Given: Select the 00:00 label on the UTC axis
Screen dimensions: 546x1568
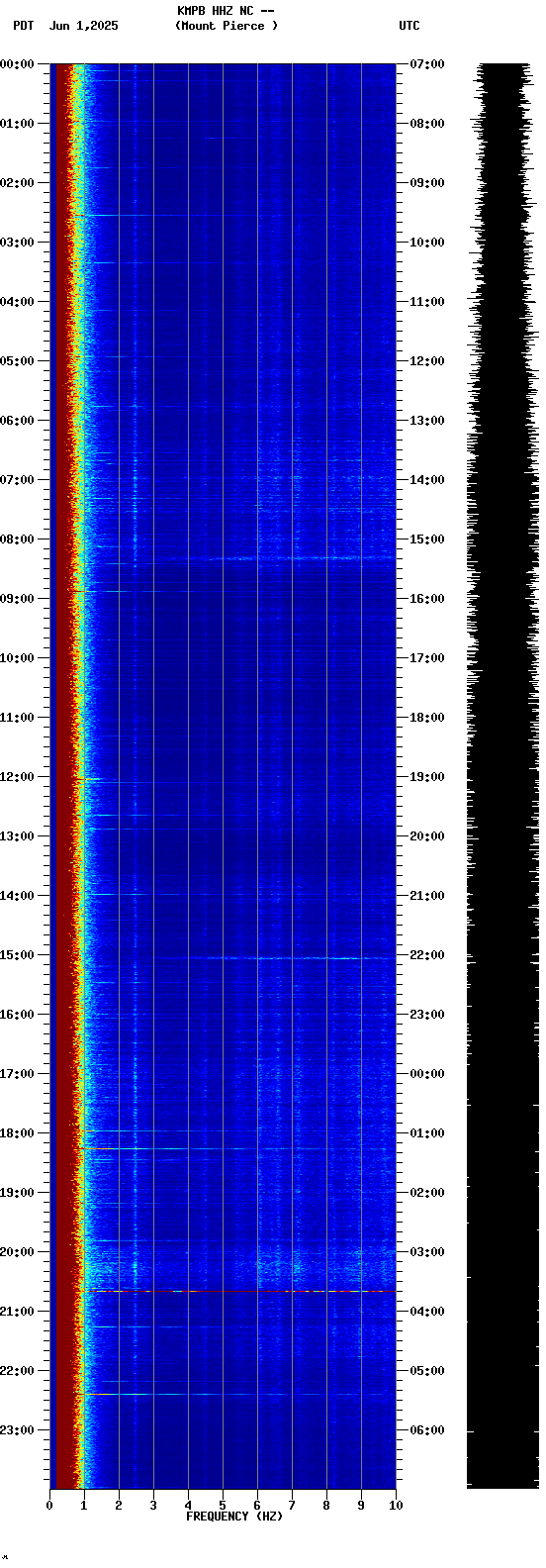Looking at the screenshot, I should [x=427, y=1074].
